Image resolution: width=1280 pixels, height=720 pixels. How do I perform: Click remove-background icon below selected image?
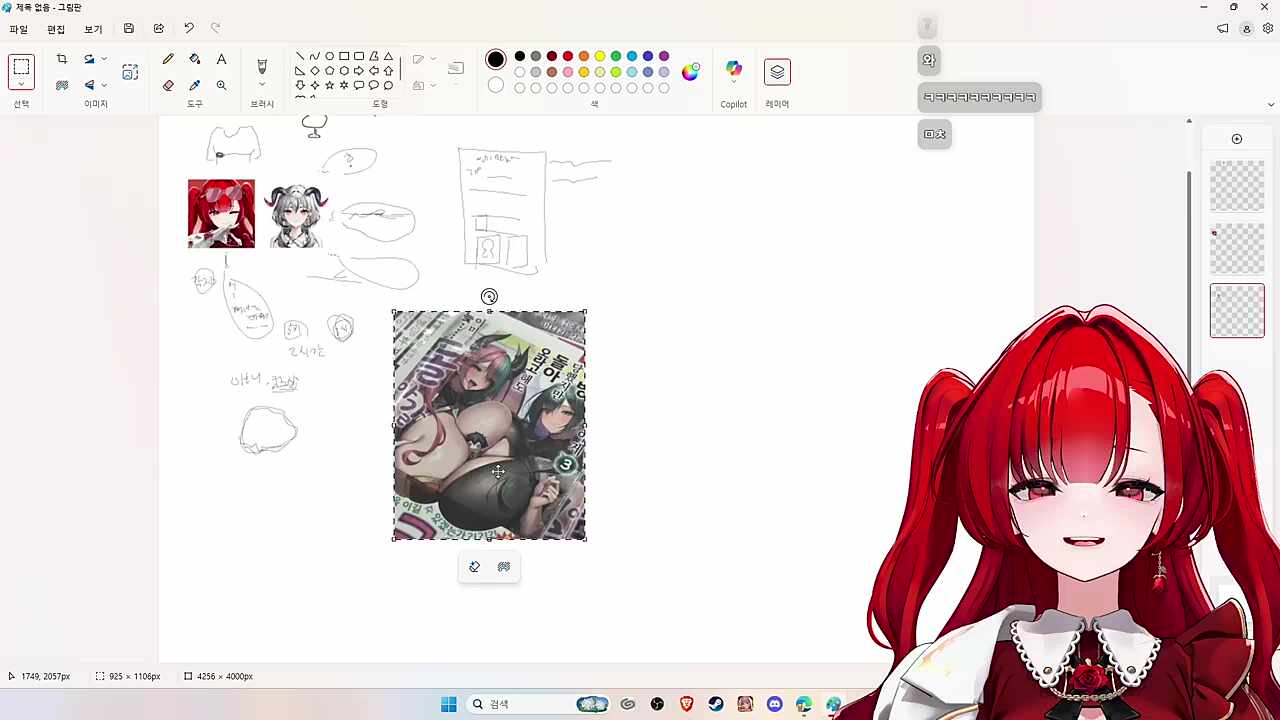click(x=504, y=567)
